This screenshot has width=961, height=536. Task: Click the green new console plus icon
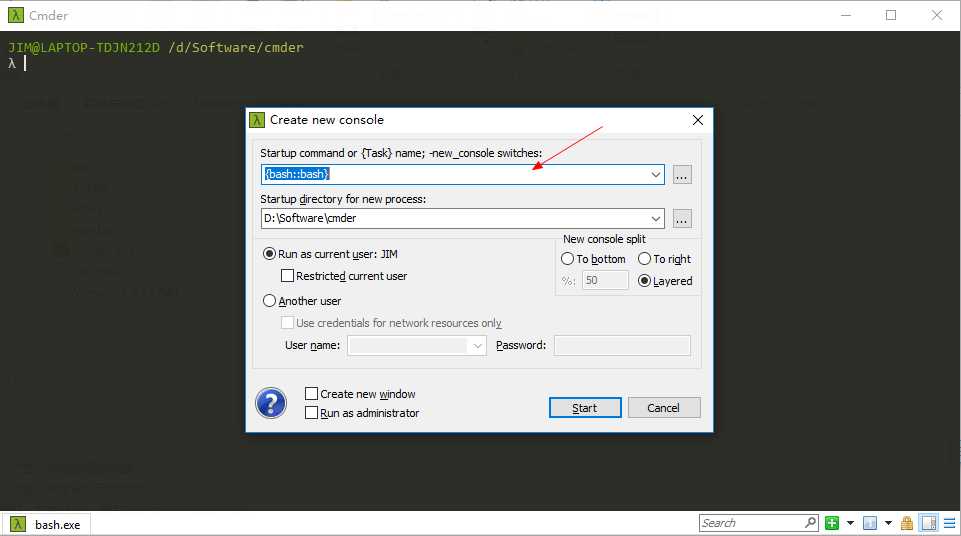(832, 523)
